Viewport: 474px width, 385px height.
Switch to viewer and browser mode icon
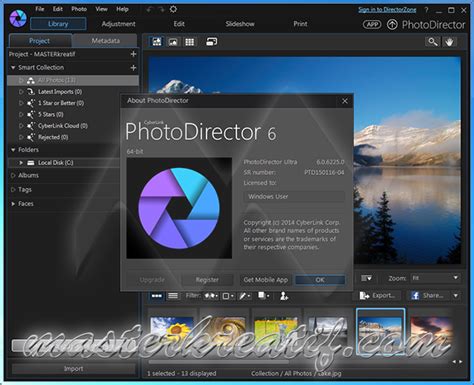tap(157, 42)
